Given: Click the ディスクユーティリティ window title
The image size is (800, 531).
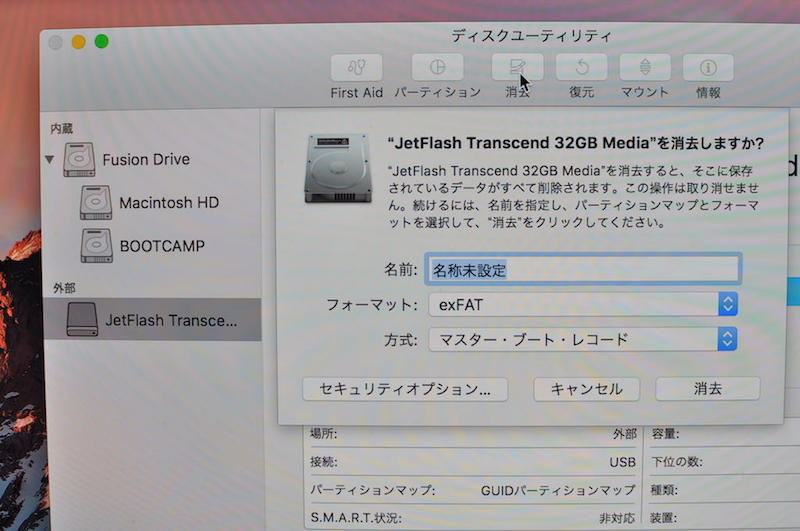Looking at the screenshot, I should pyautogui.click(x=531, y=36).
